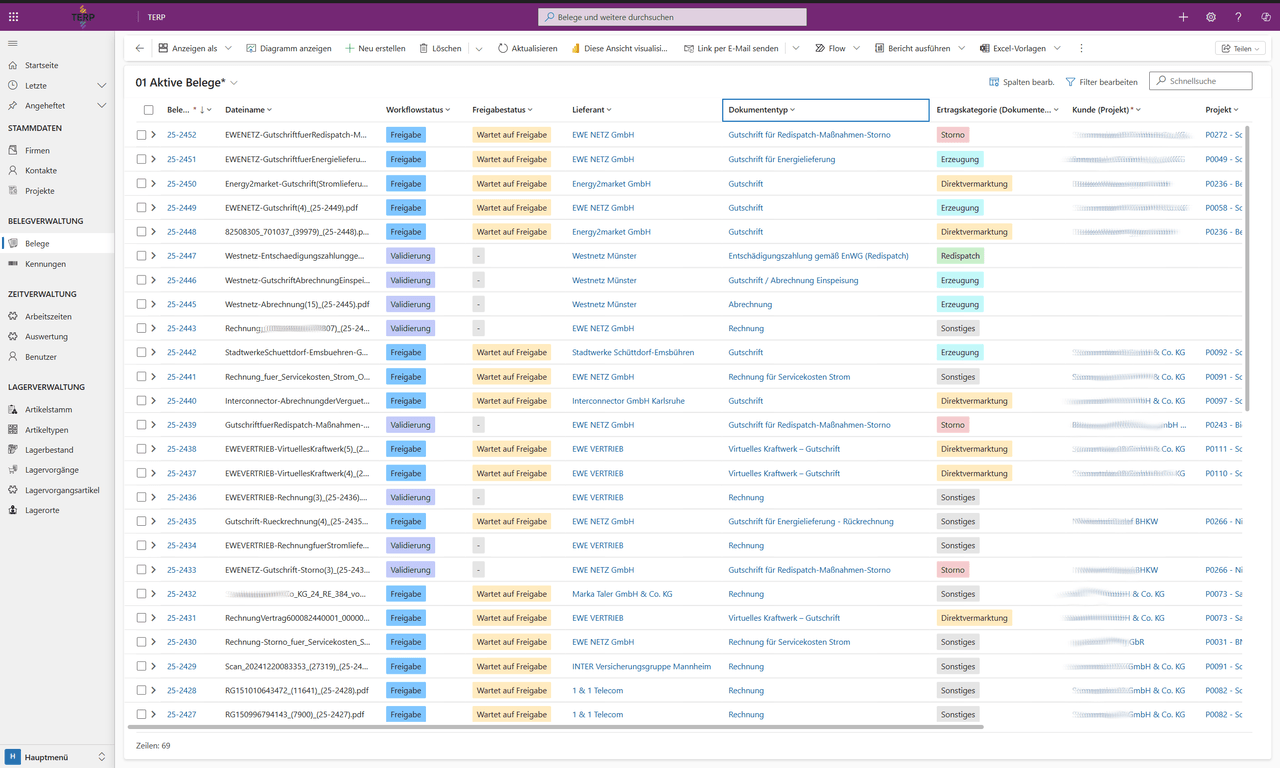Click the help question mark icon
This screenshot has width=1280, height=768.
[1238, 17]
